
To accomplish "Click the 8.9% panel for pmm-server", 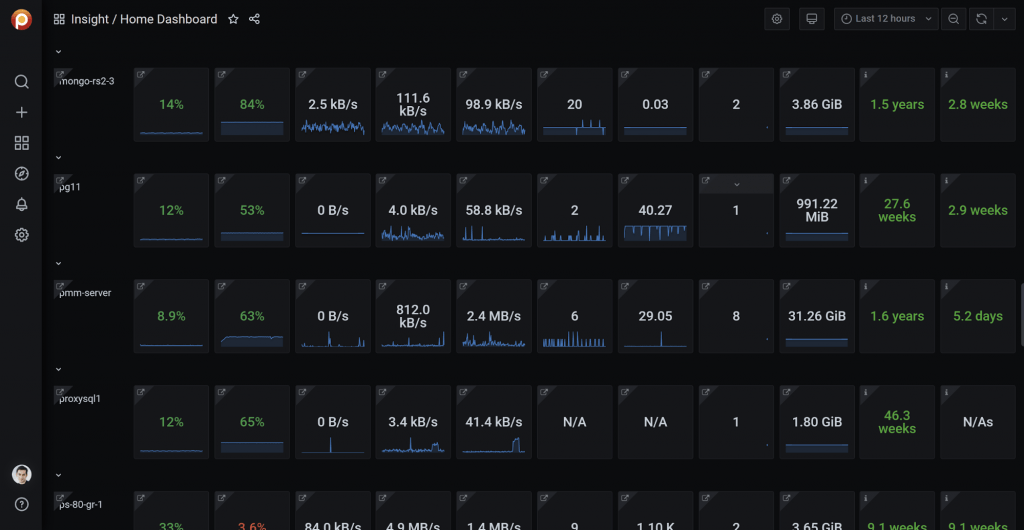I will [x=171, y=316].
